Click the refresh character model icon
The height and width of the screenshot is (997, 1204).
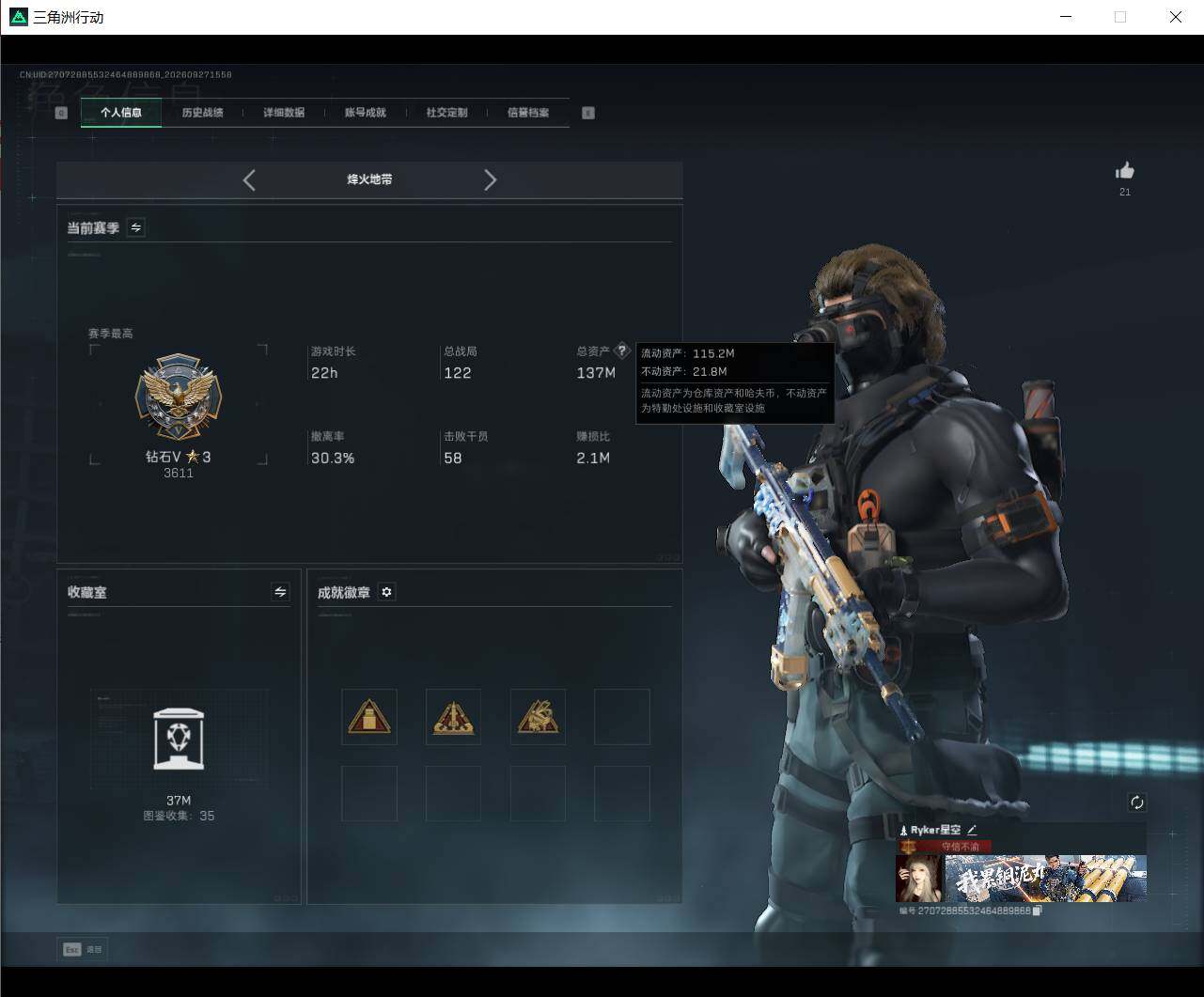click(1137, 802)
